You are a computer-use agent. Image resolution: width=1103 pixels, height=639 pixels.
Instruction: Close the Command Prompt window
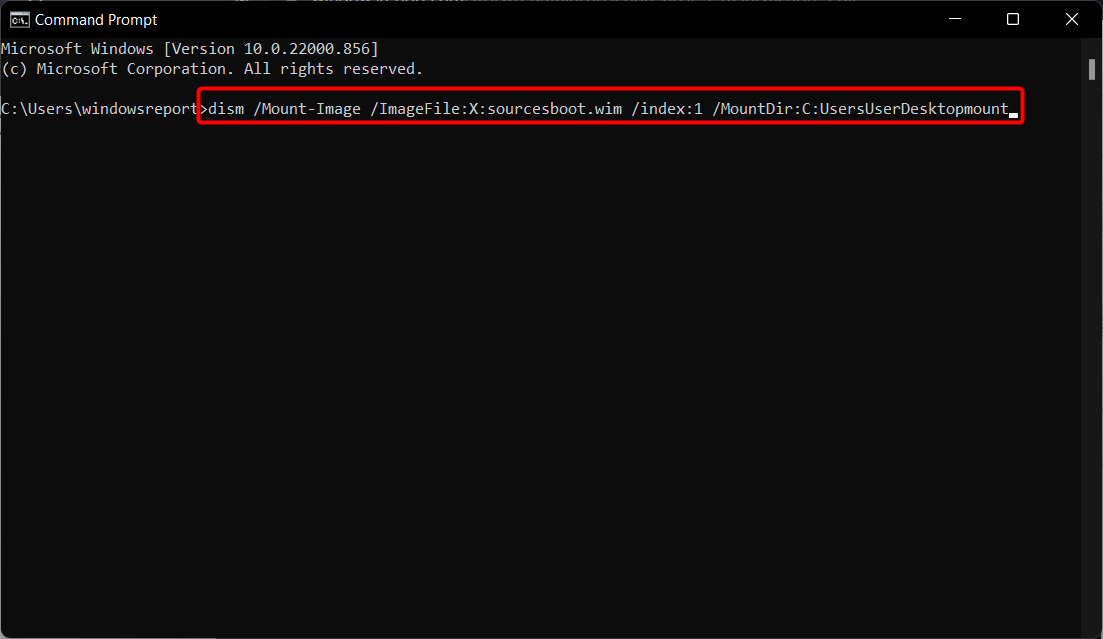pyautogui.click(x=1071, y=19)
